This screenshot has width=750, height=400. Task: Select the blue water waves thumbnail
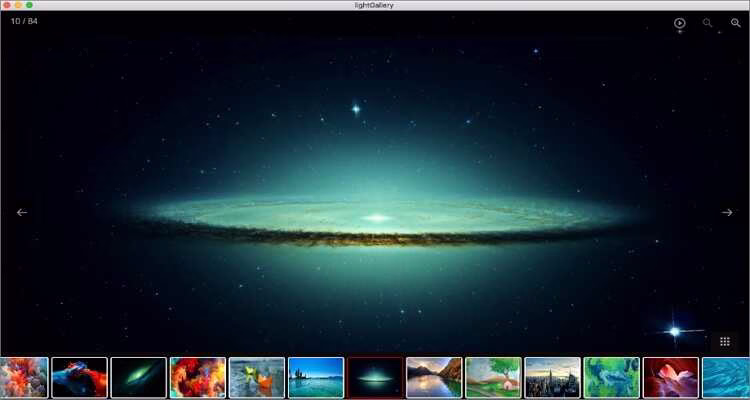[726, 378]
